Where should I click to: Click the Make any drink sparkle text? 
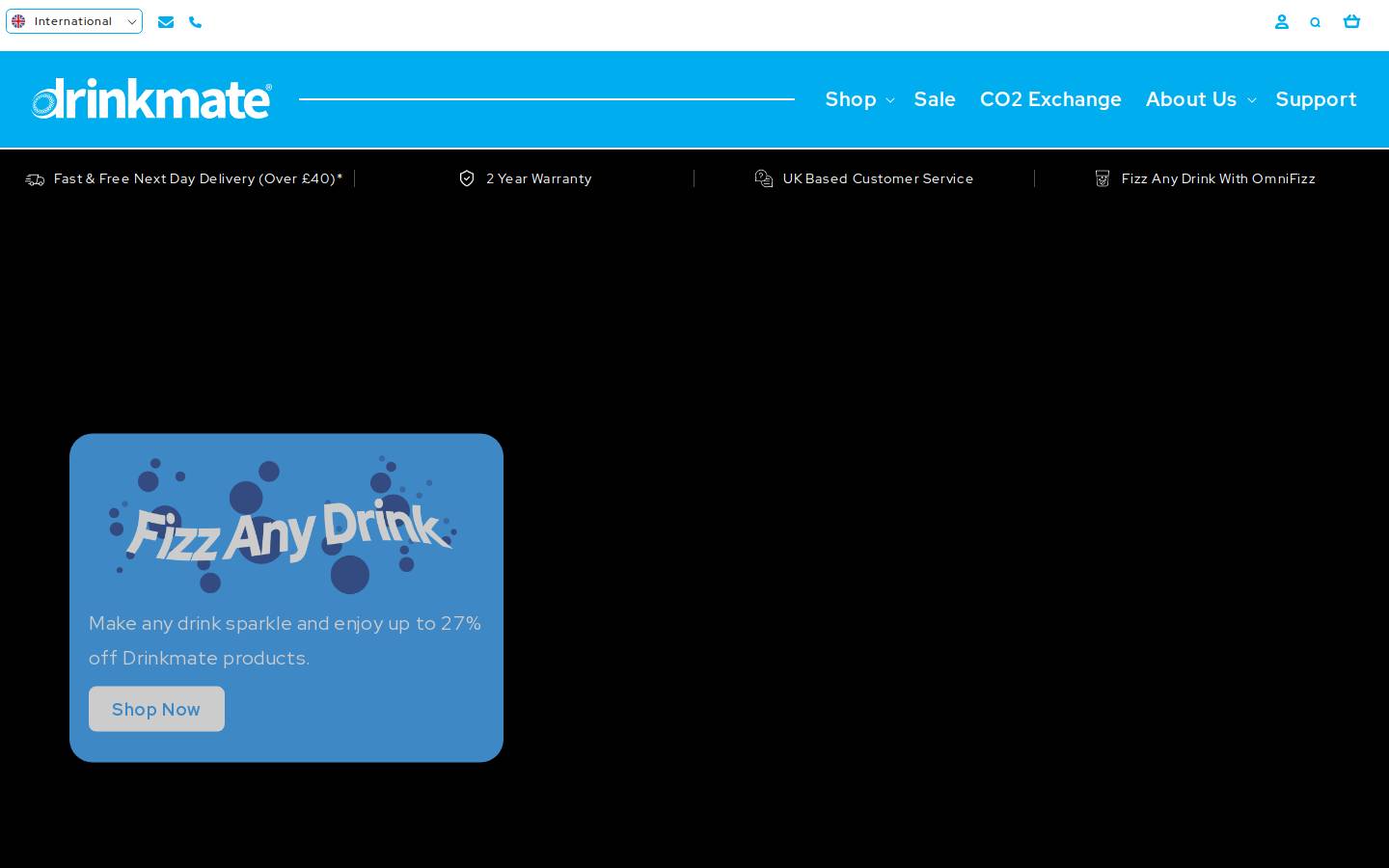point(285,640)
